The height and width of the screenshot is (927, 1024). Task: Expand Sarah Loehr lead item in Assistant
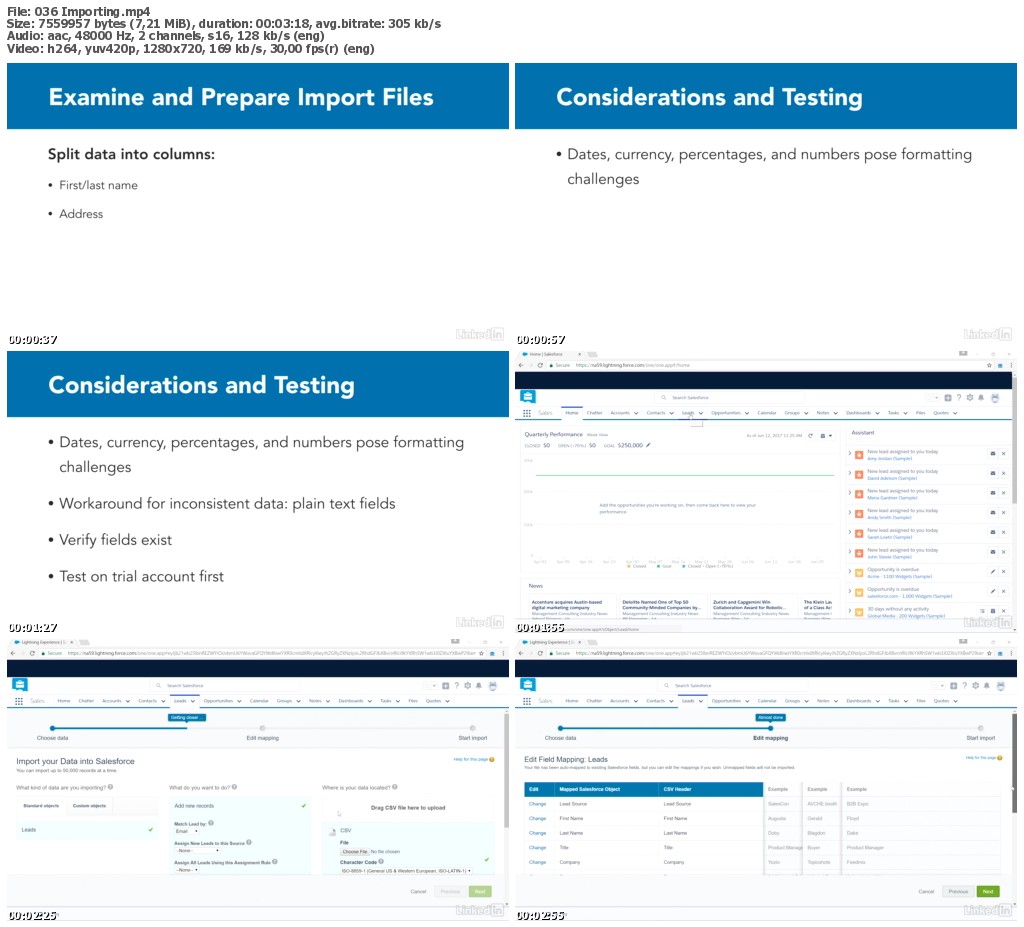tap(850, 532)
